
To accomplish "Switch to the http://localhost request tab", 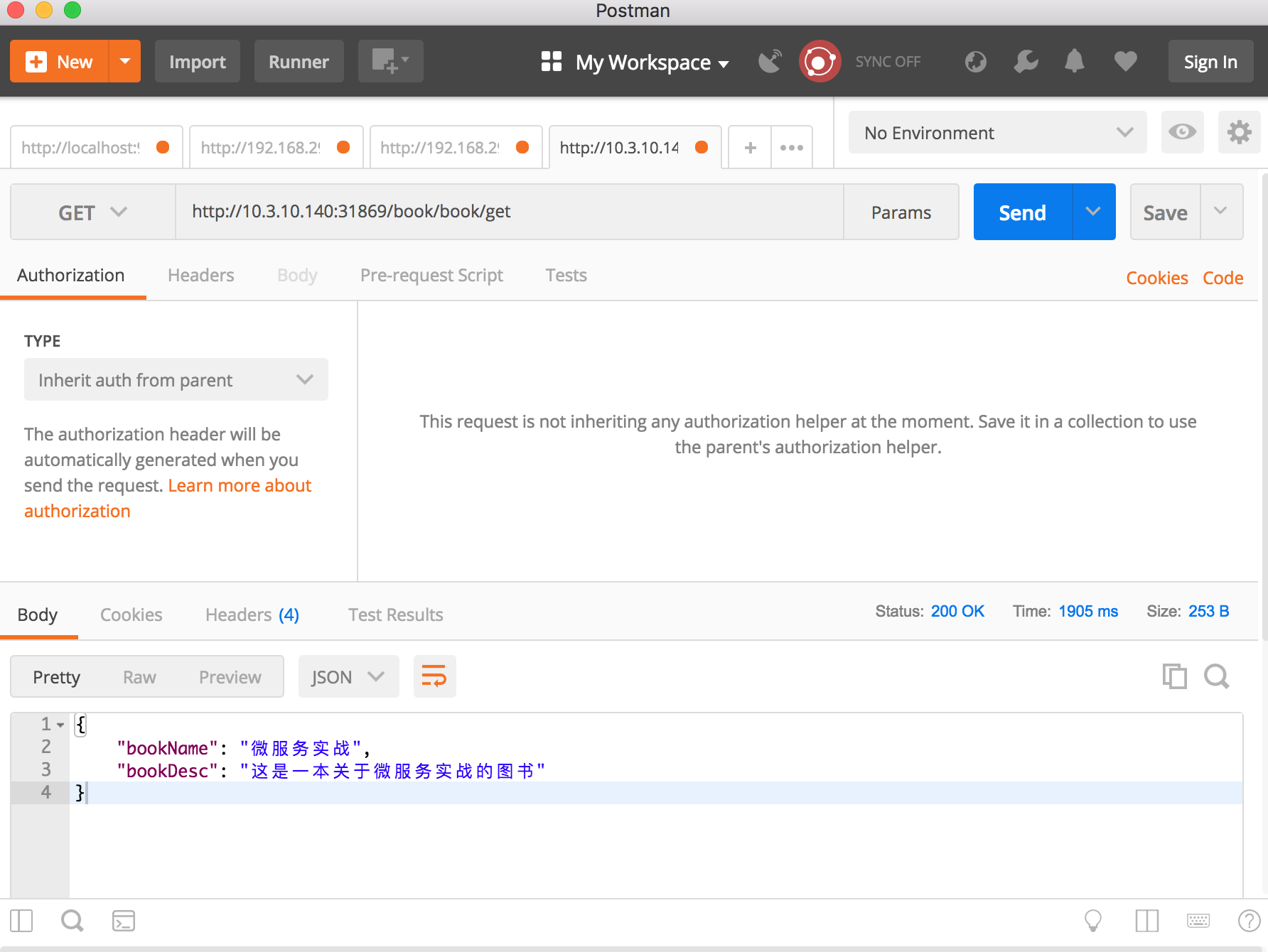I will click(96, 147).
